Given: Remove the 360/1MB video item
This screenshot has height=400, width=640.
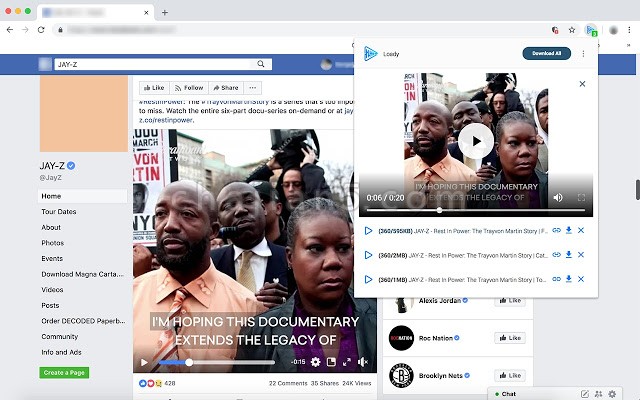Looking at the screenshot, I should tap(581, 279).
